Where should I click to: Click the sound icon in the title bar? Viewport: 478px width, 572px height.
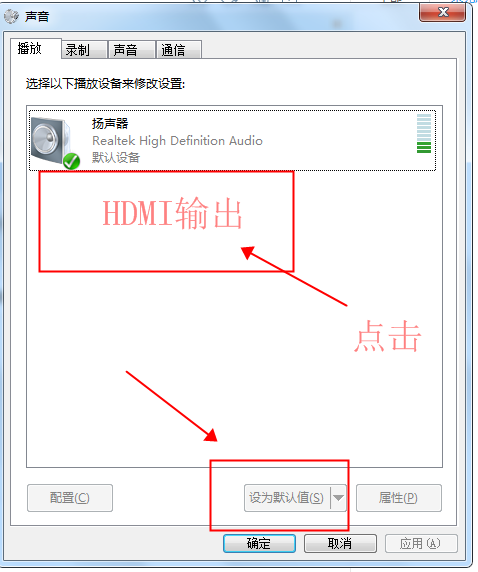coord(11,16)
